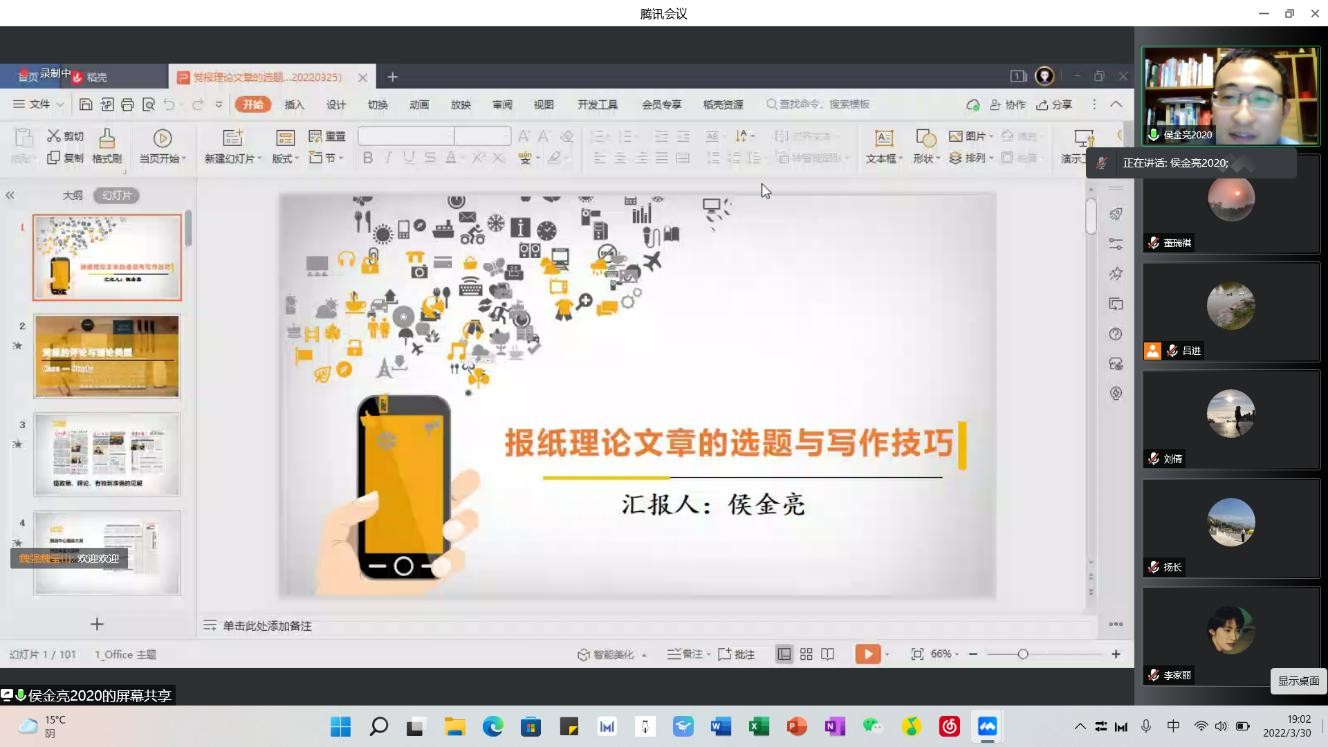This screenshot has height=747, width=1328.
Task: Click the print icon in quick access toolbar
Action: click(x=127, y=104)
